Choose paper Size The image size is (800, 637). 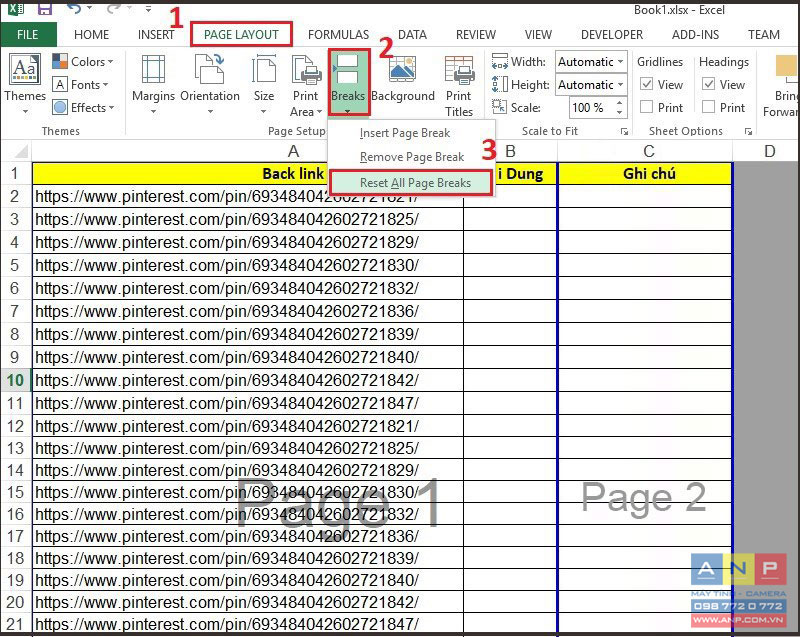pos(264,84)
